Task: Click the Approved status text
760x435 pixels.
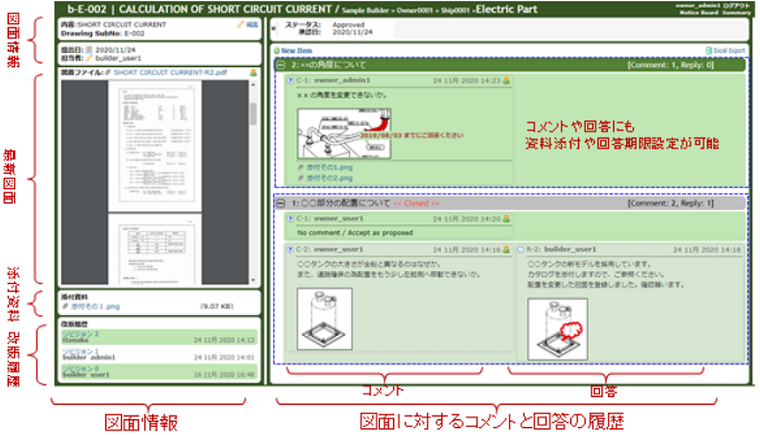Action: [x=348, y=25]
